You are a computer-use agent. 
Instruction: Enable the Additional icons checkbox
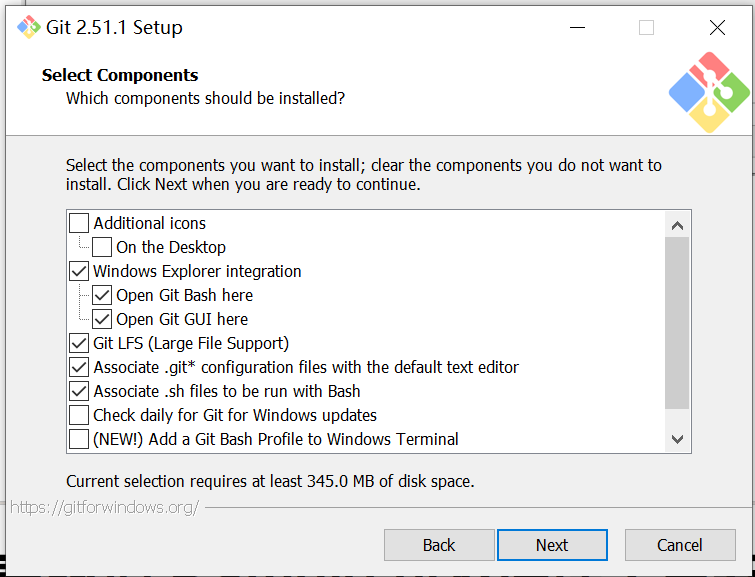79,223
